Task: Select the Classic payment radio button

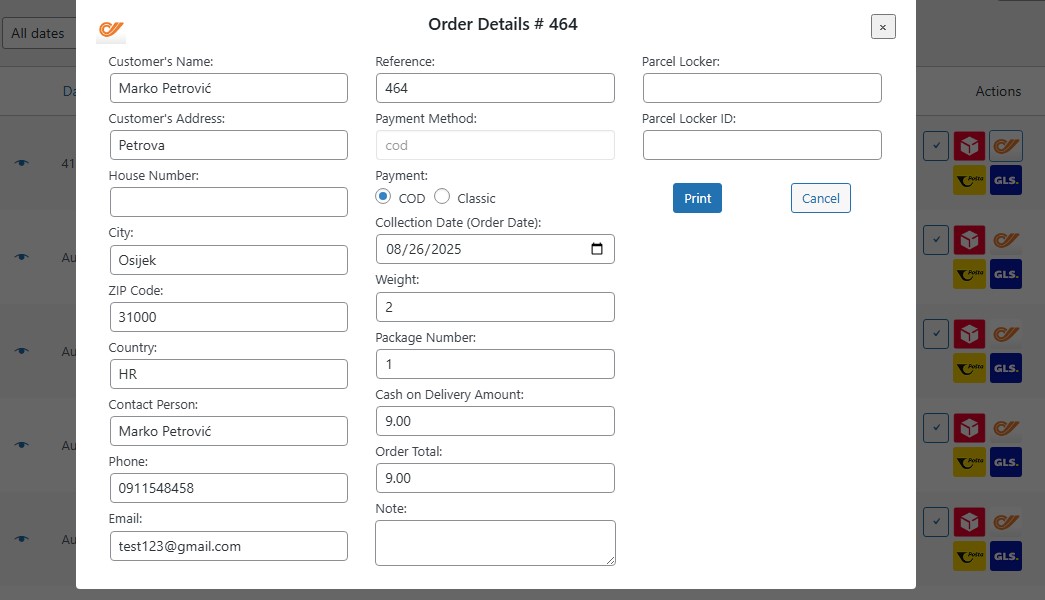Action: (442, 197)
